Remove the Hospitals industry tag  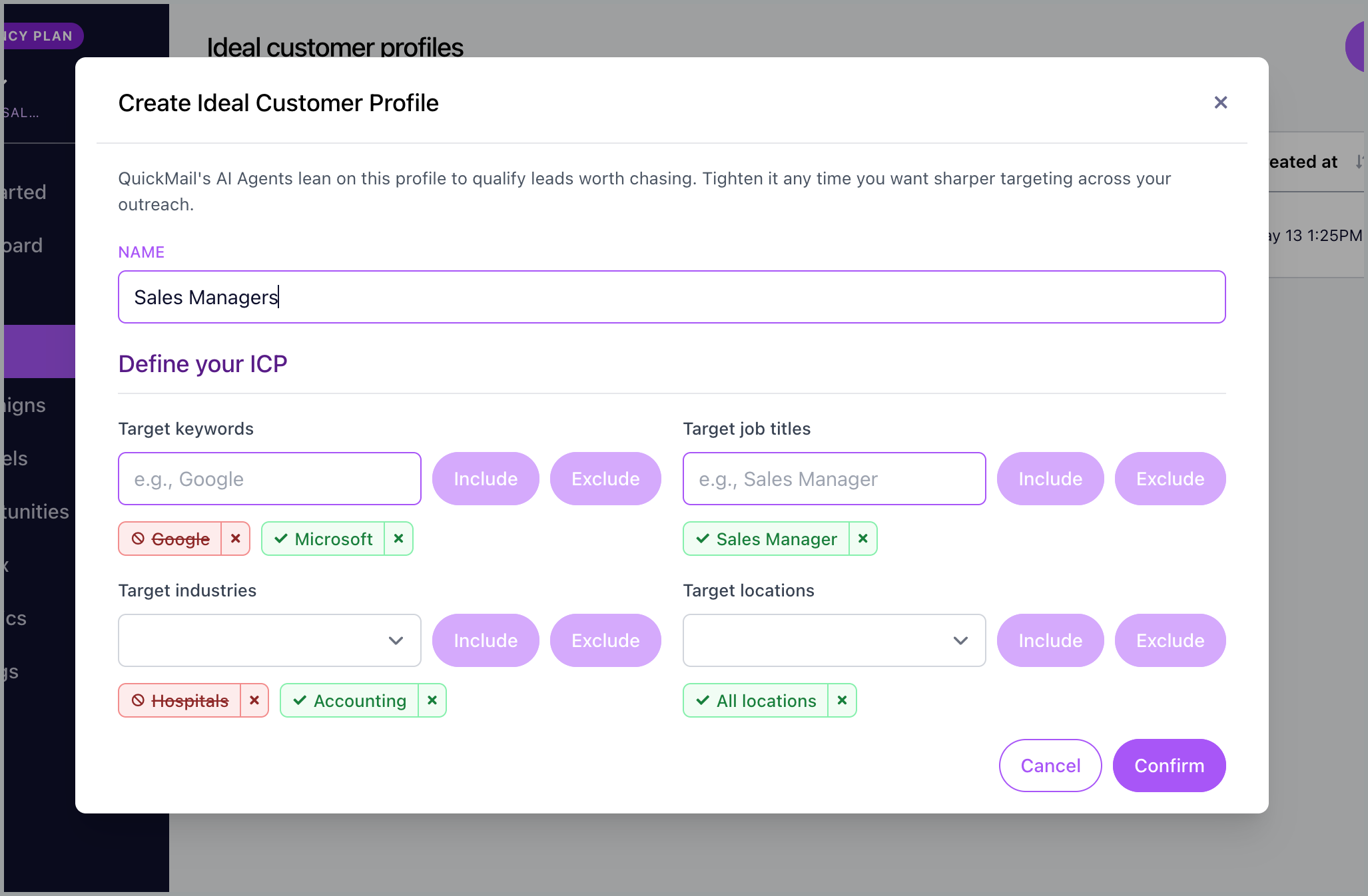(254, 700)
